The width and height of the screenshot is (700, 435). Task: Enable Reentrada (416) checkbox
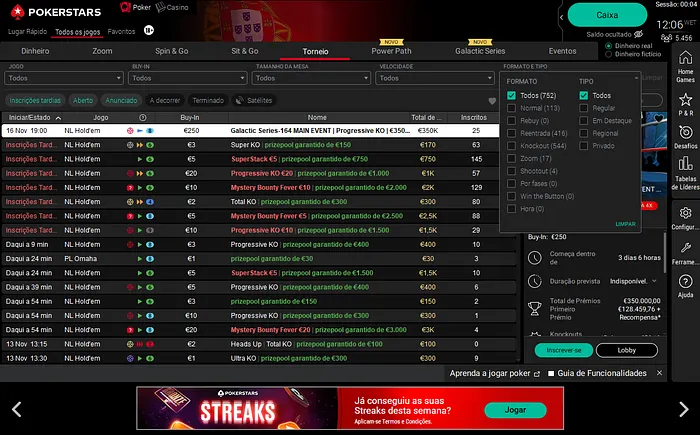click(x=512, y=133)
